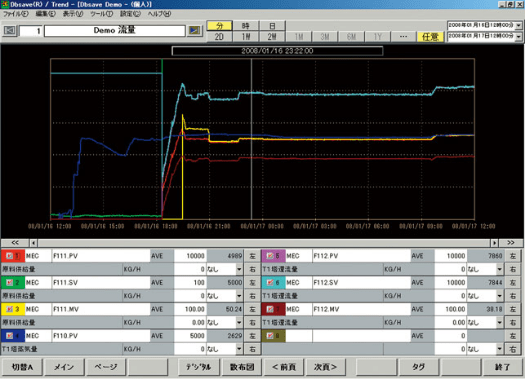Click the cursor time display 2008/01/16 23:22:00
Image resolution: width=525 pixels, height=379 pixels.
coord(277,51)
